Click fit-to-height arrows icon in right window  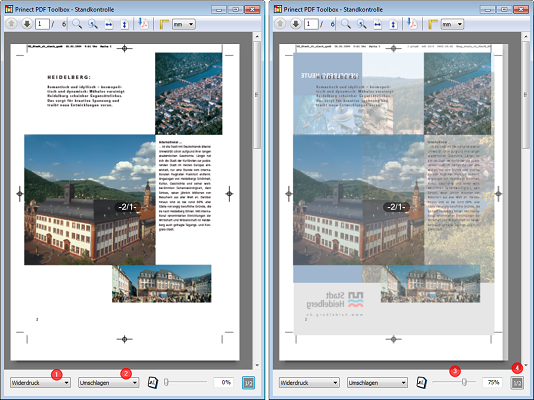click(x=393, y=25)
